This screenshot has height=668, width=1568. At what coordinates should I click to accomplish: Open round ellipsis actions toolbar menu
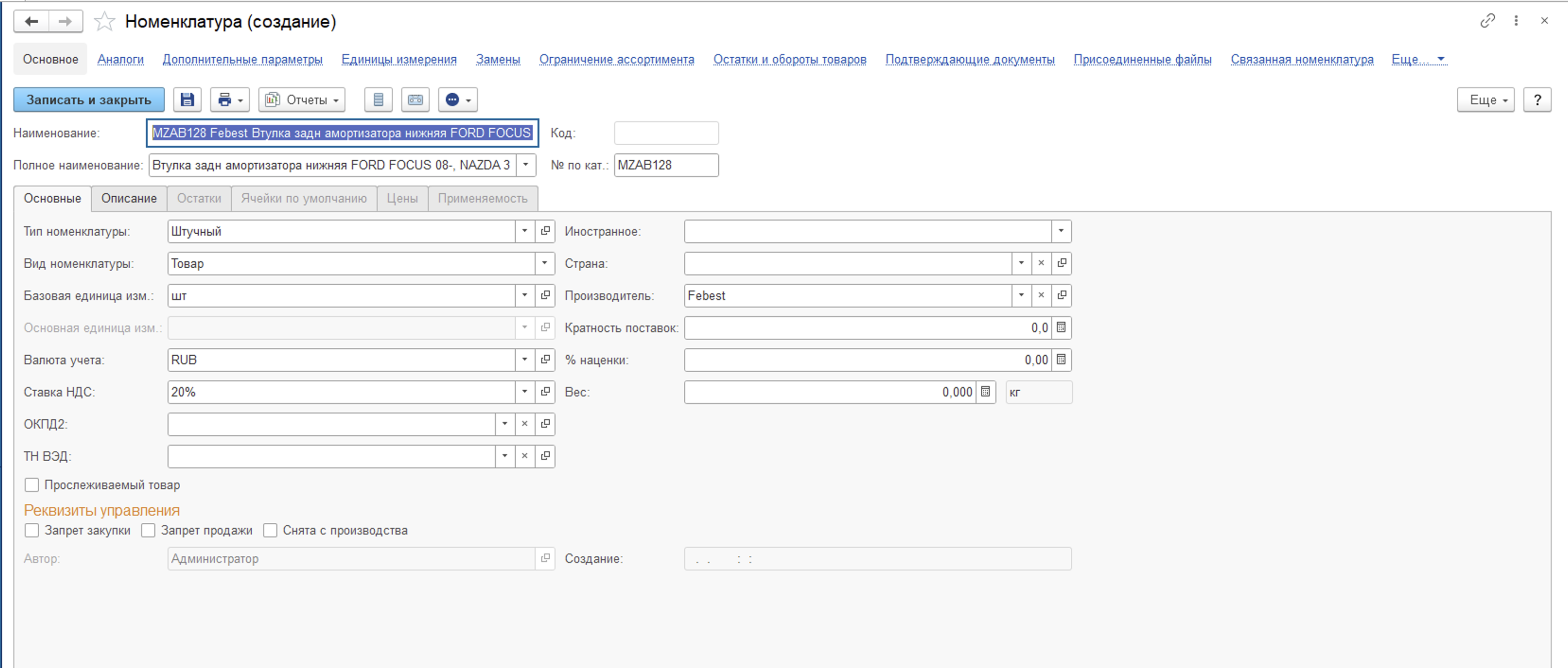point(458,100)
